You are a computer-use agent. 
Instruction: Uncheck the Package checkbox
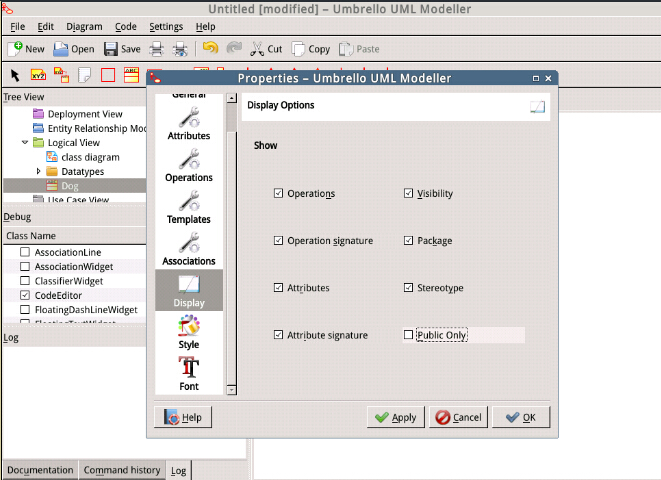[408, 241]
